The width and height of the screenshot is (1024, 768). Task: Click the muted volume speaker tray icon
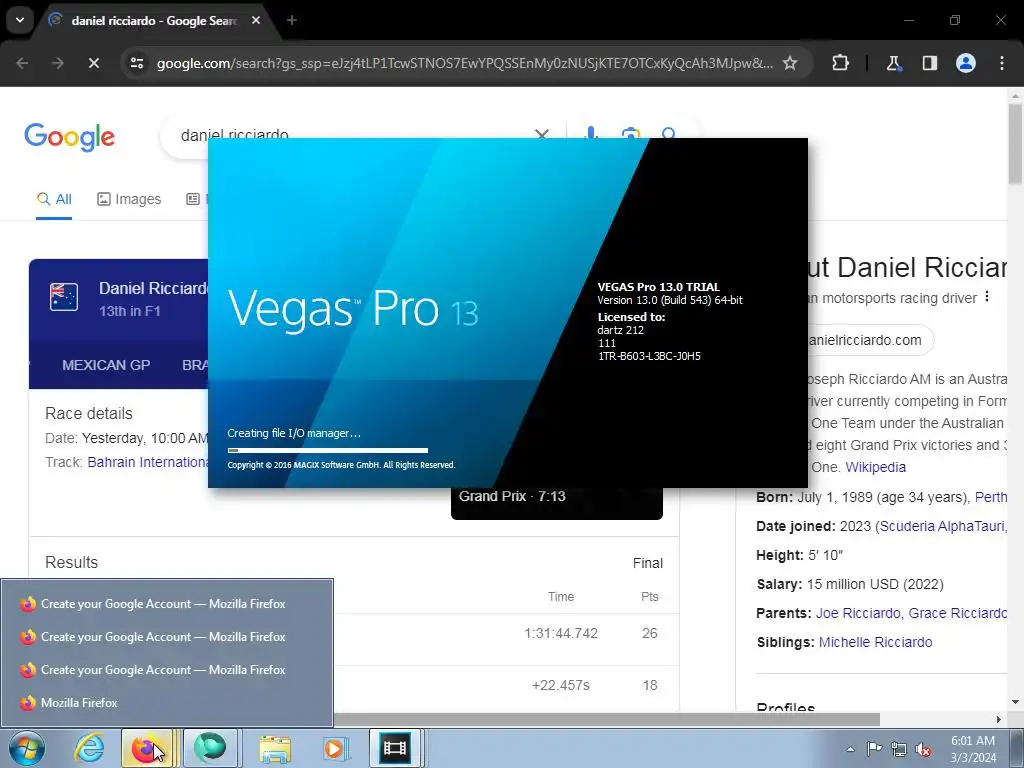[923, 750]
